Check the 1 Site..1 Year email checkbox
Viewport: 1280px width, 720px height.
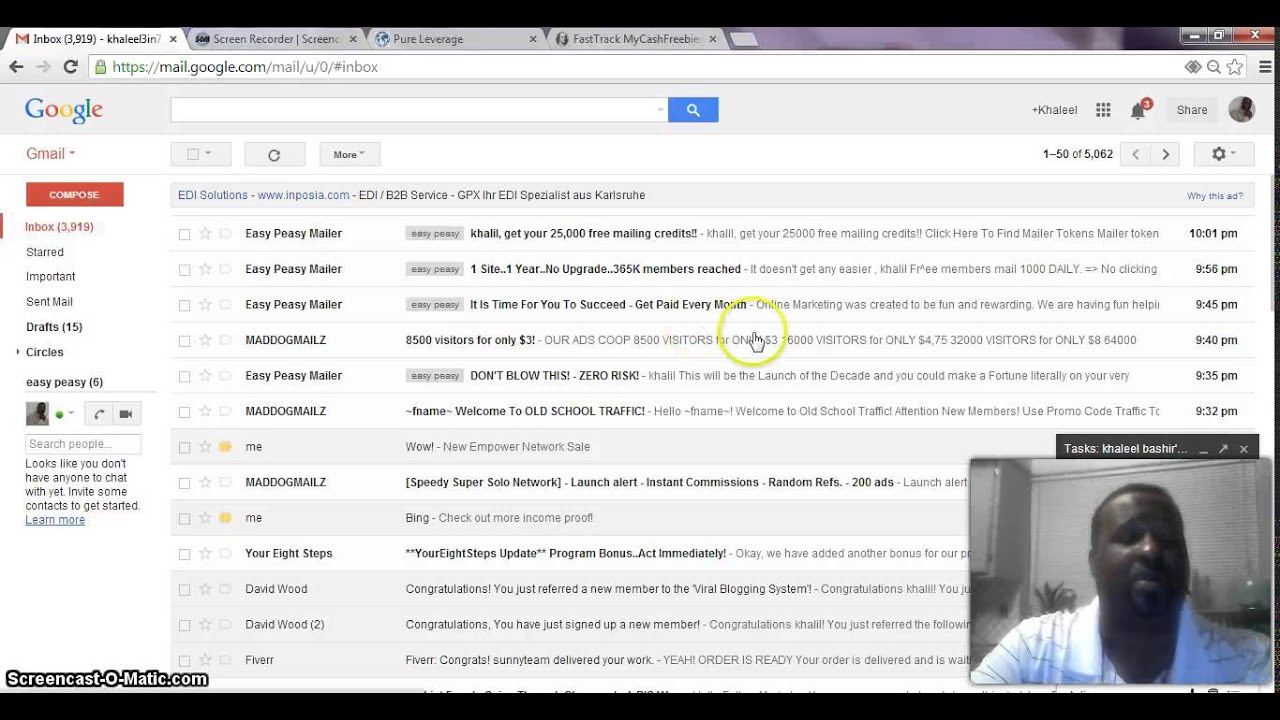pos(184,269)
